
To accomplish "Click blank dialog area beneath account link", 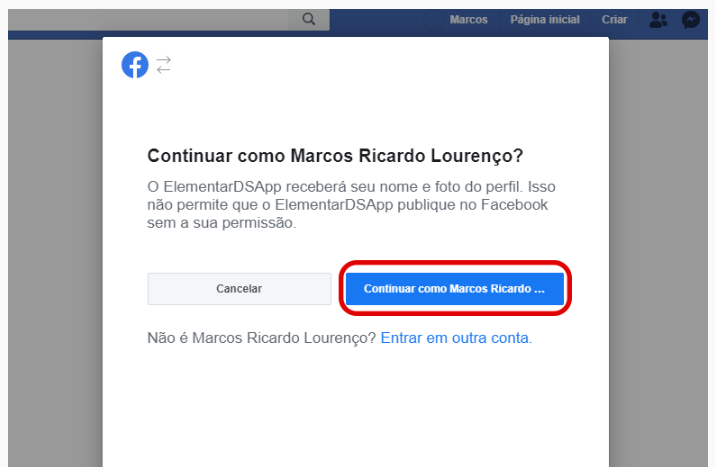I will tap(356, 406).
